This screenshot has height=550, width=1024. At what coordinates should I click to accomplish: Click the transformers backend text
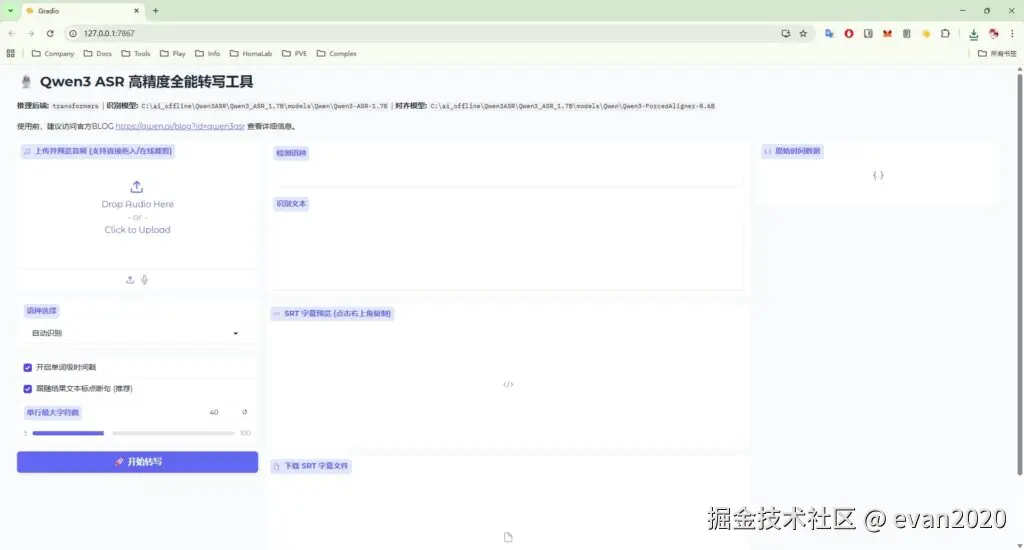75,106
